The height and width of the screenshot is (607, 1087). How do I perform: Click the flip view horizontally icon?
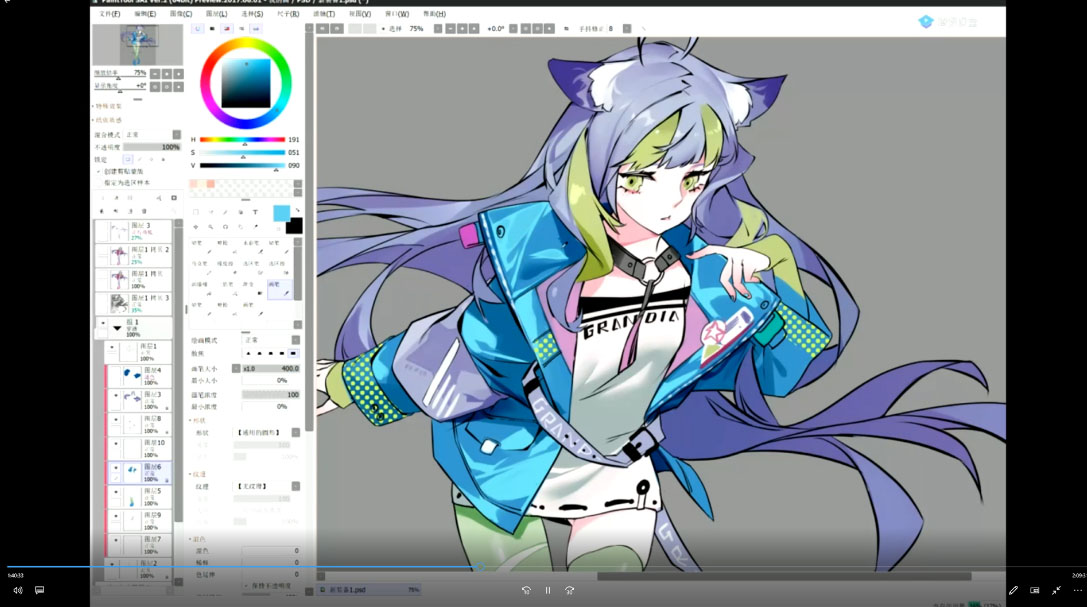tap(566, 28)
